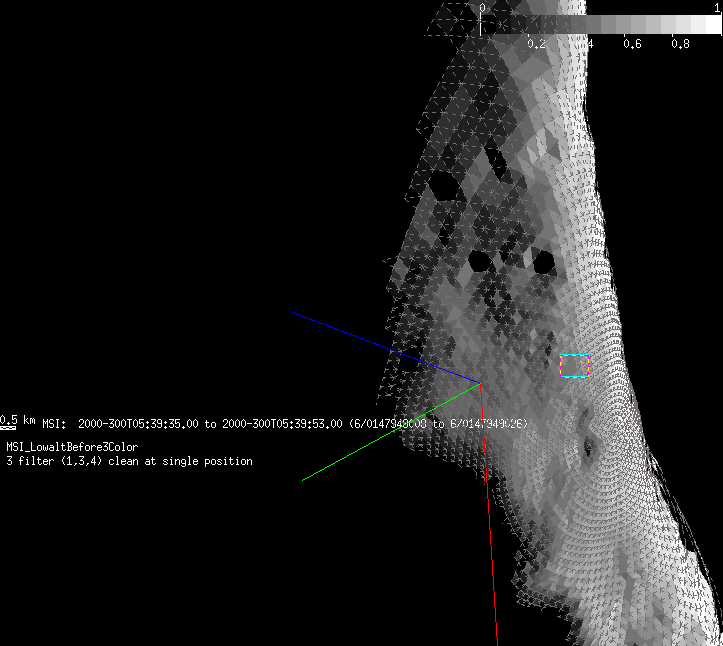Click the origin where the axes meet
The height and width of the screenshot is (646, 723).
(481, 383)
